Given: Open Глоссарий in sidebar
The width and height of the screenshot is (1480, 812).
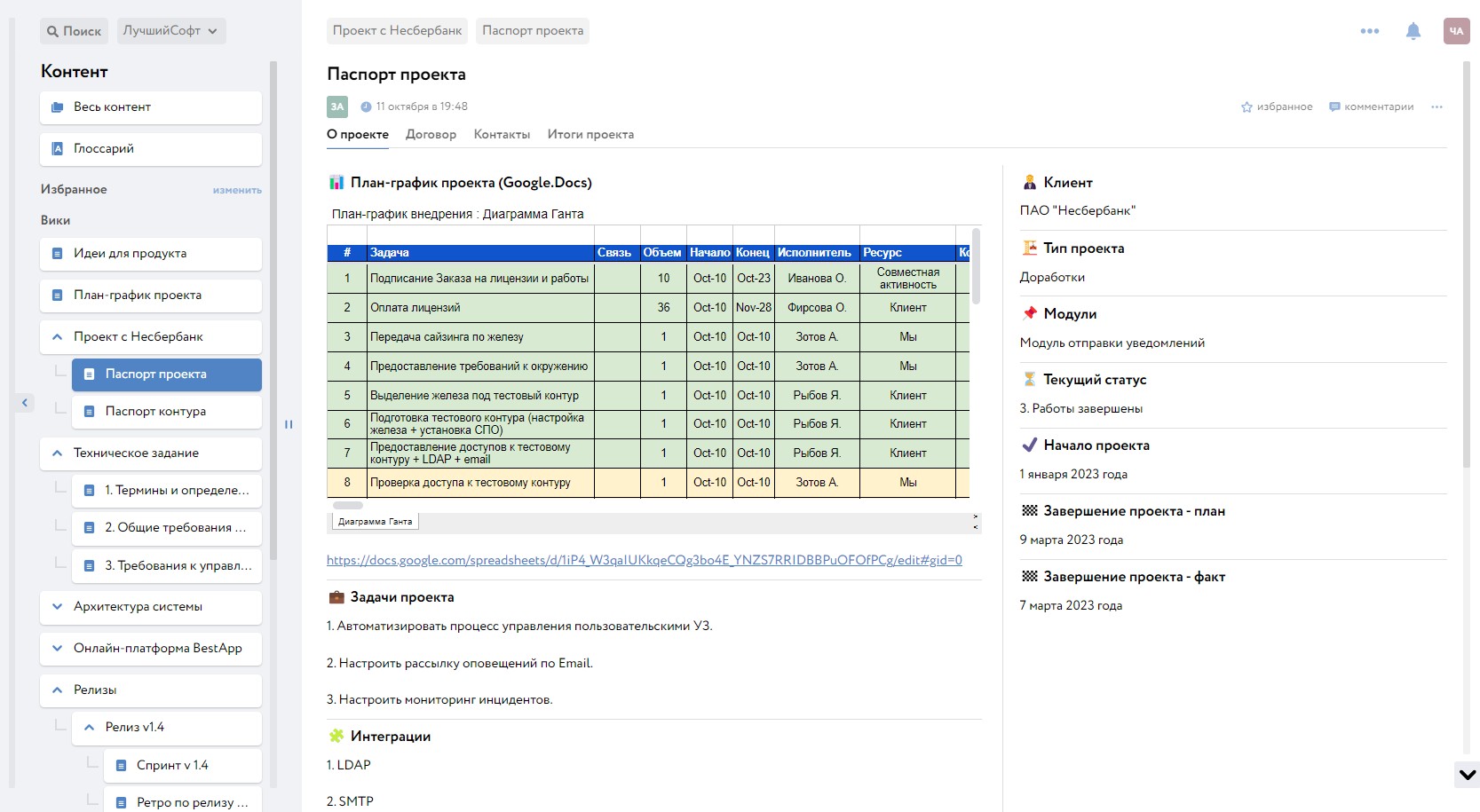Looking at the screenshot, I should pyautogui.click(x=151, y=149).
